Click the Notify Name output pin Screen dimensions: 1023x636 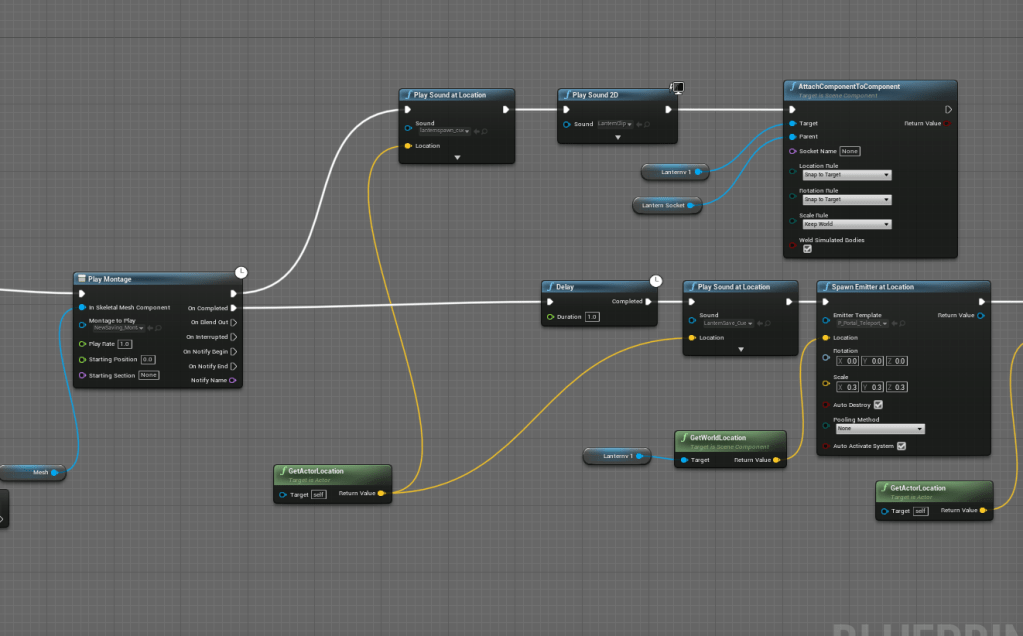(233, 380)
